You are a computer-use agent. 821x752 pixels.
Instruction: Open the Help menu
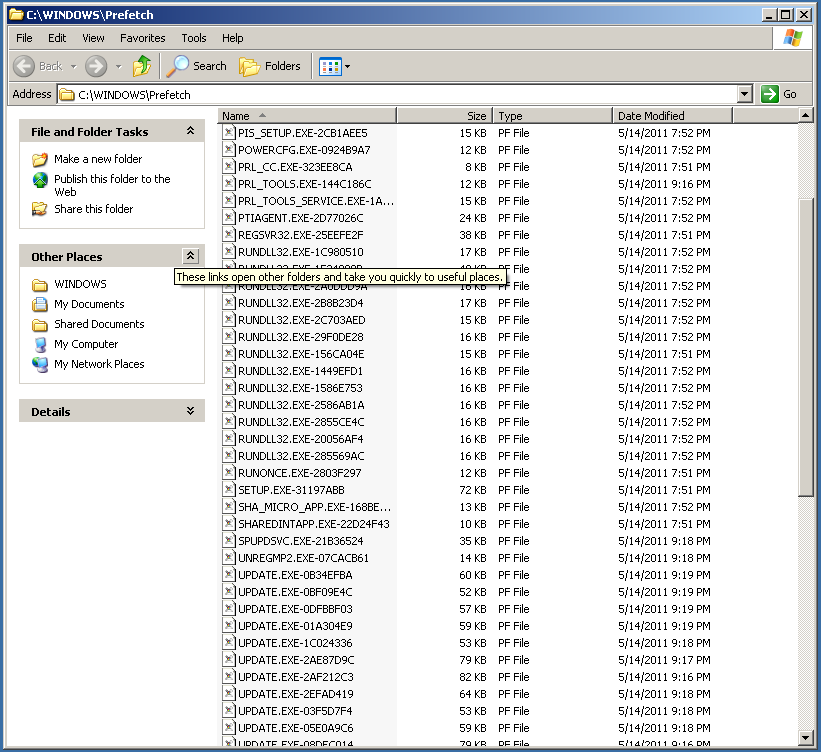point(232,38)
